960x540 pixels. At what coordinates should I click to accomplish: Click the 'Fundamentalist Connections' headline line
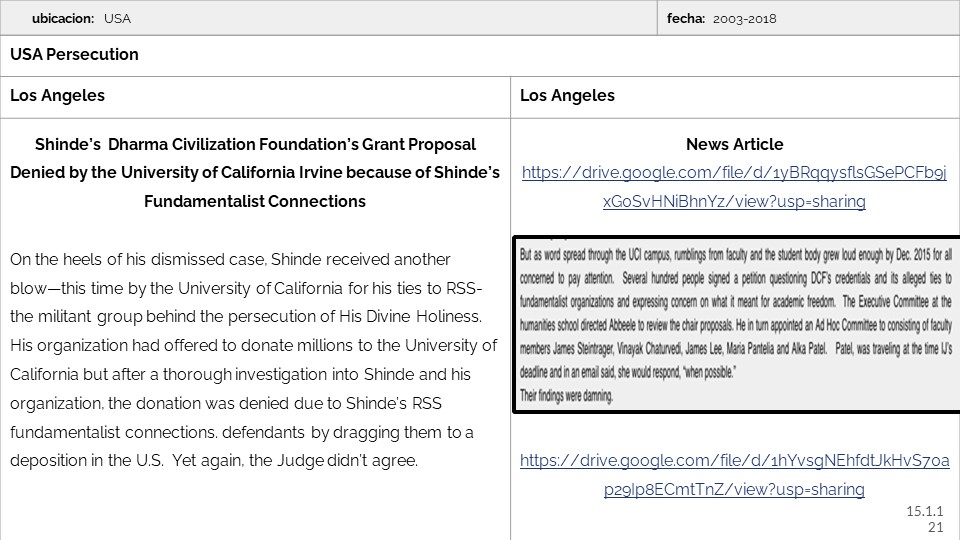pyautogui.click(x=255, y=202)
